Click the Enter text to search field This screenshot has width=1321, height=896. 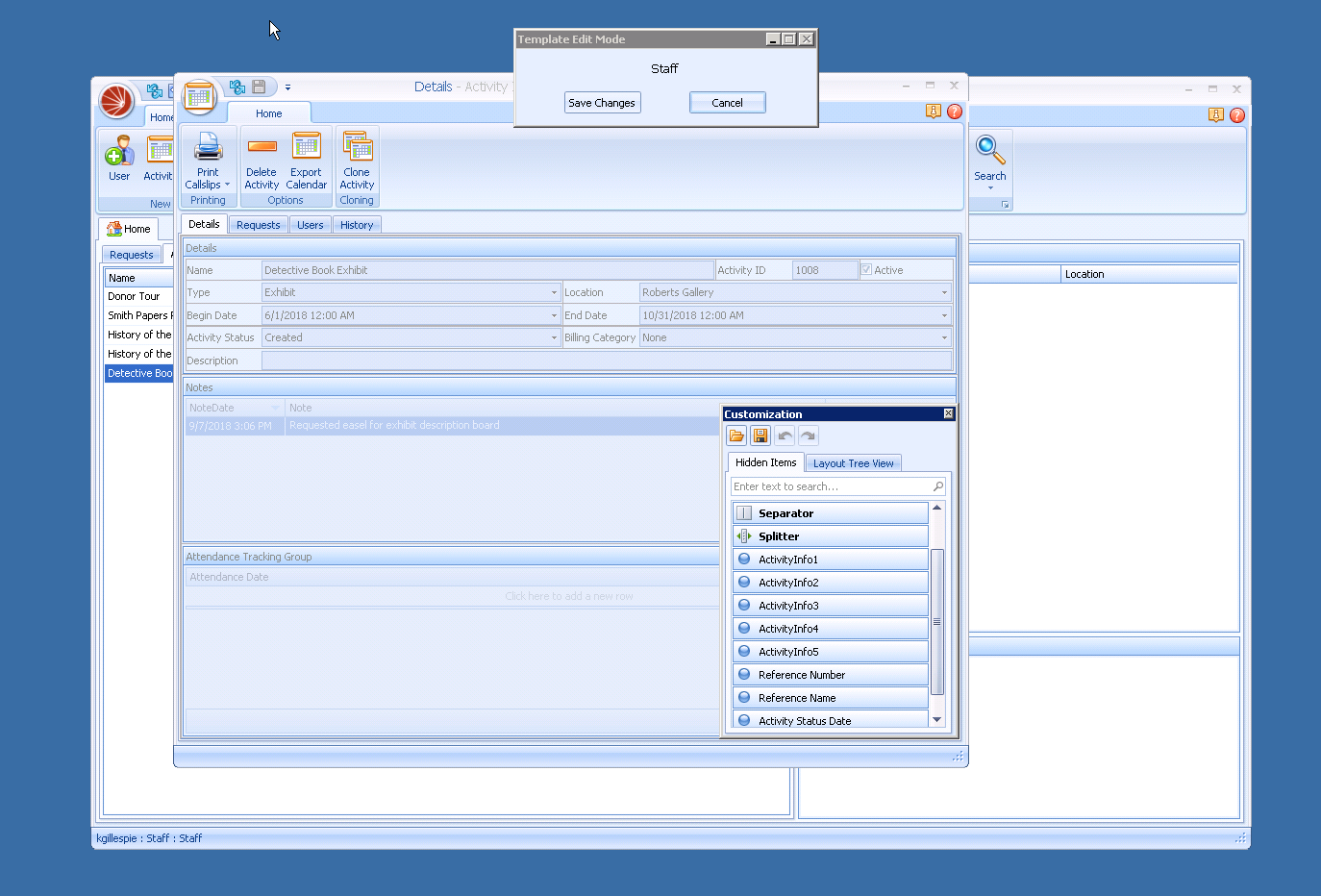pos(827,485)
